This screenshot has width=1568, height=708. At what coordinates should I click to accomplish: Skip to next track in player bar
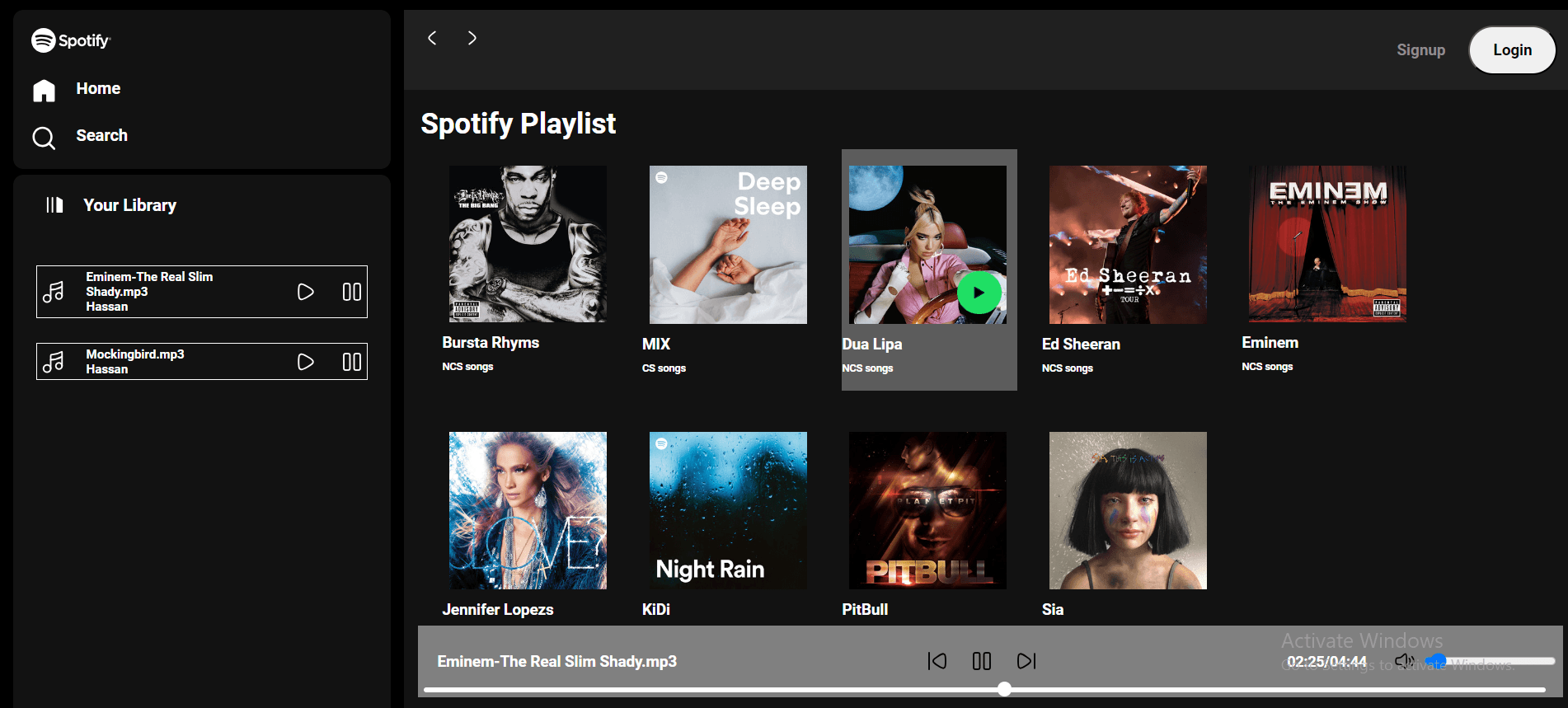[1026, 661]
